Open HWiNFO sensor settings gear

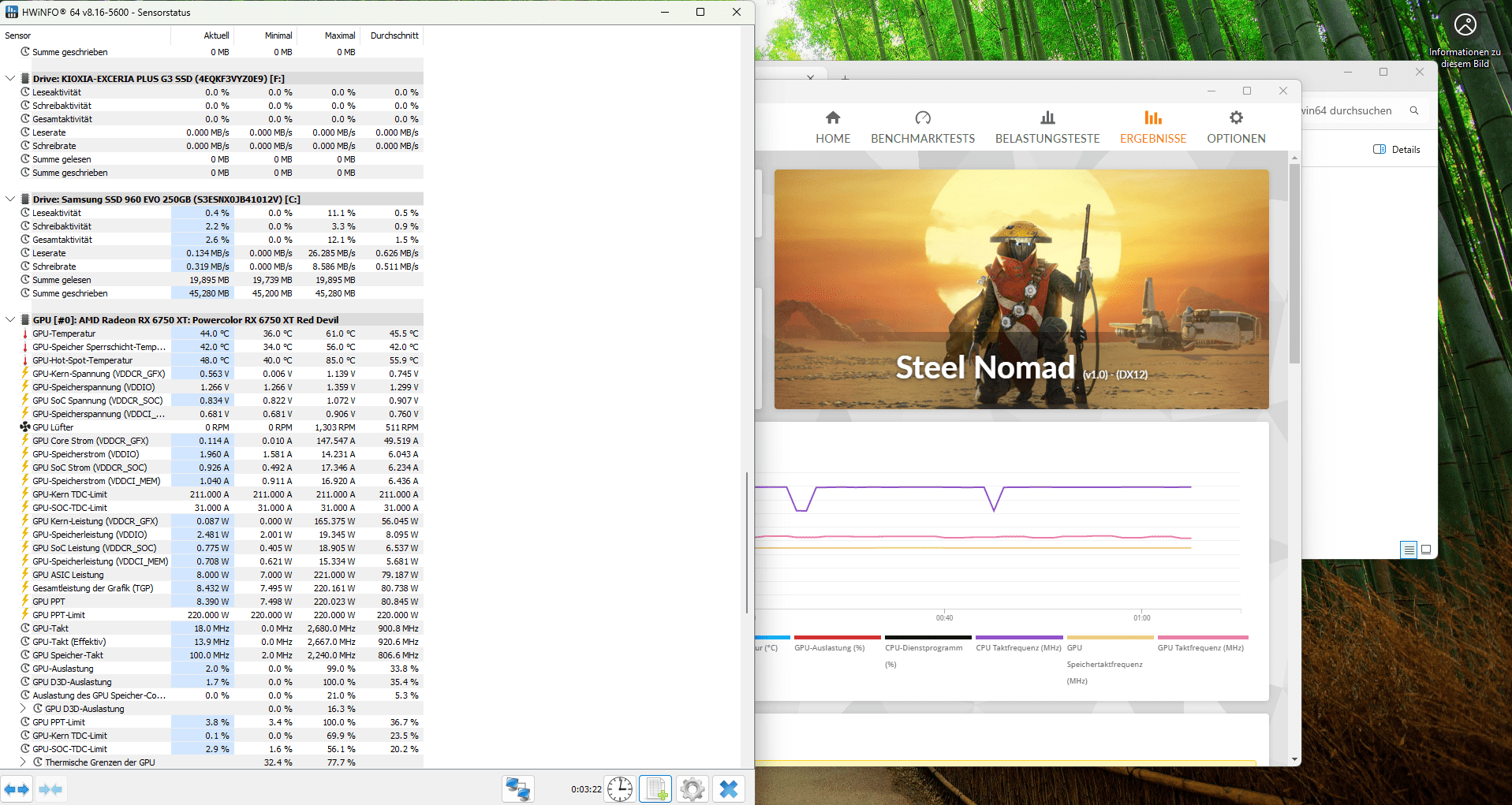[x=692, y=788]
